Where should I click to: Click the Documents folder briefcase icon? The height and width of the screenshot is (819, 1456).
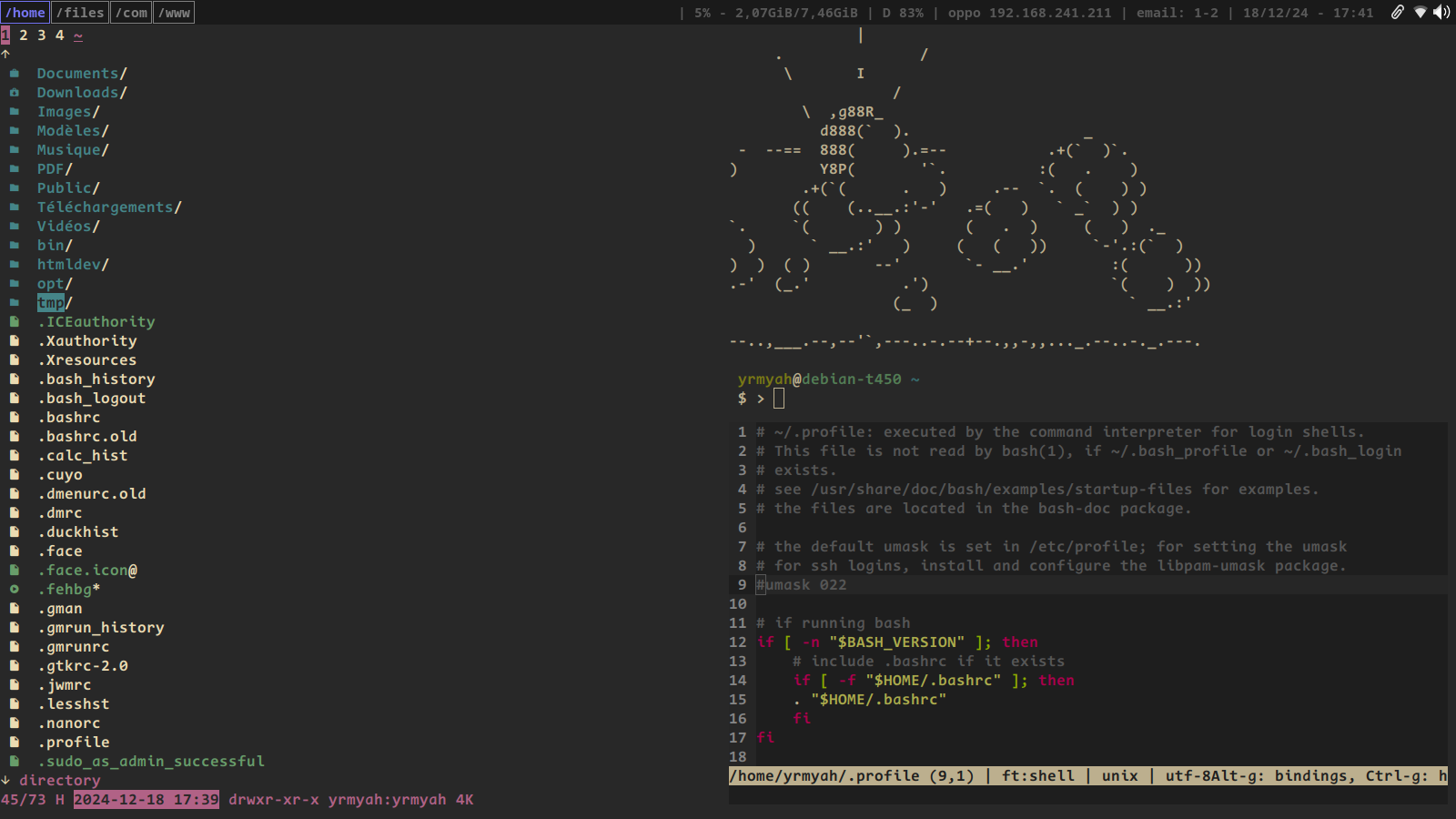point(15,73)
